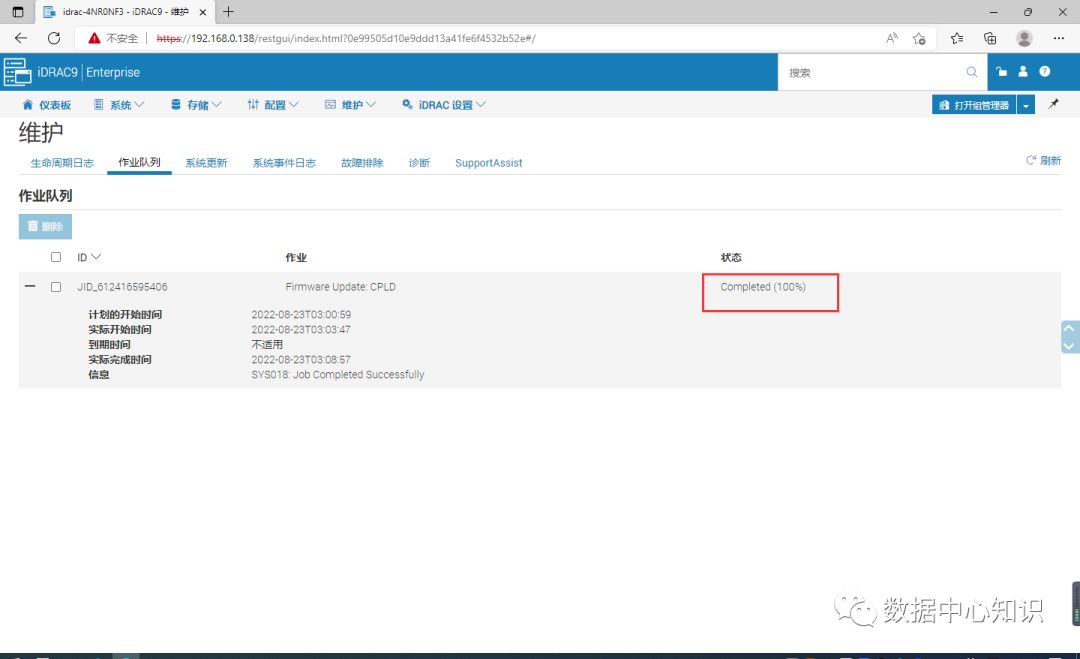Open the browser favorites list icon
This screenshot has width=1080, height=659.
click(x=957, y=39)
